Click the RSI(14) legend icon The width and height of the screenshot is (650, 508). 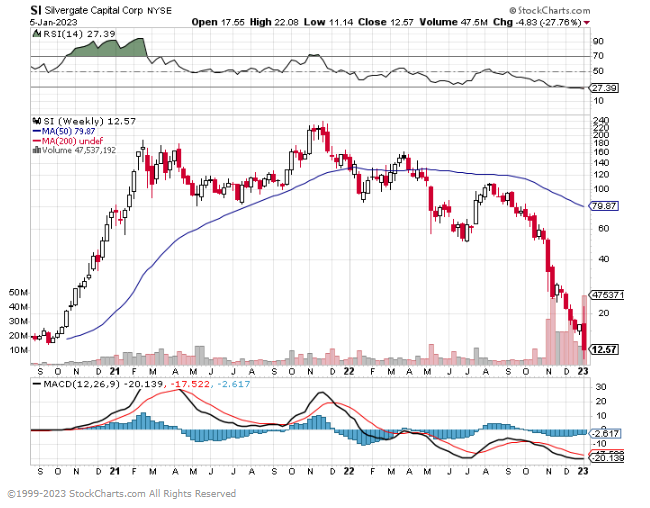pos(36,34)
